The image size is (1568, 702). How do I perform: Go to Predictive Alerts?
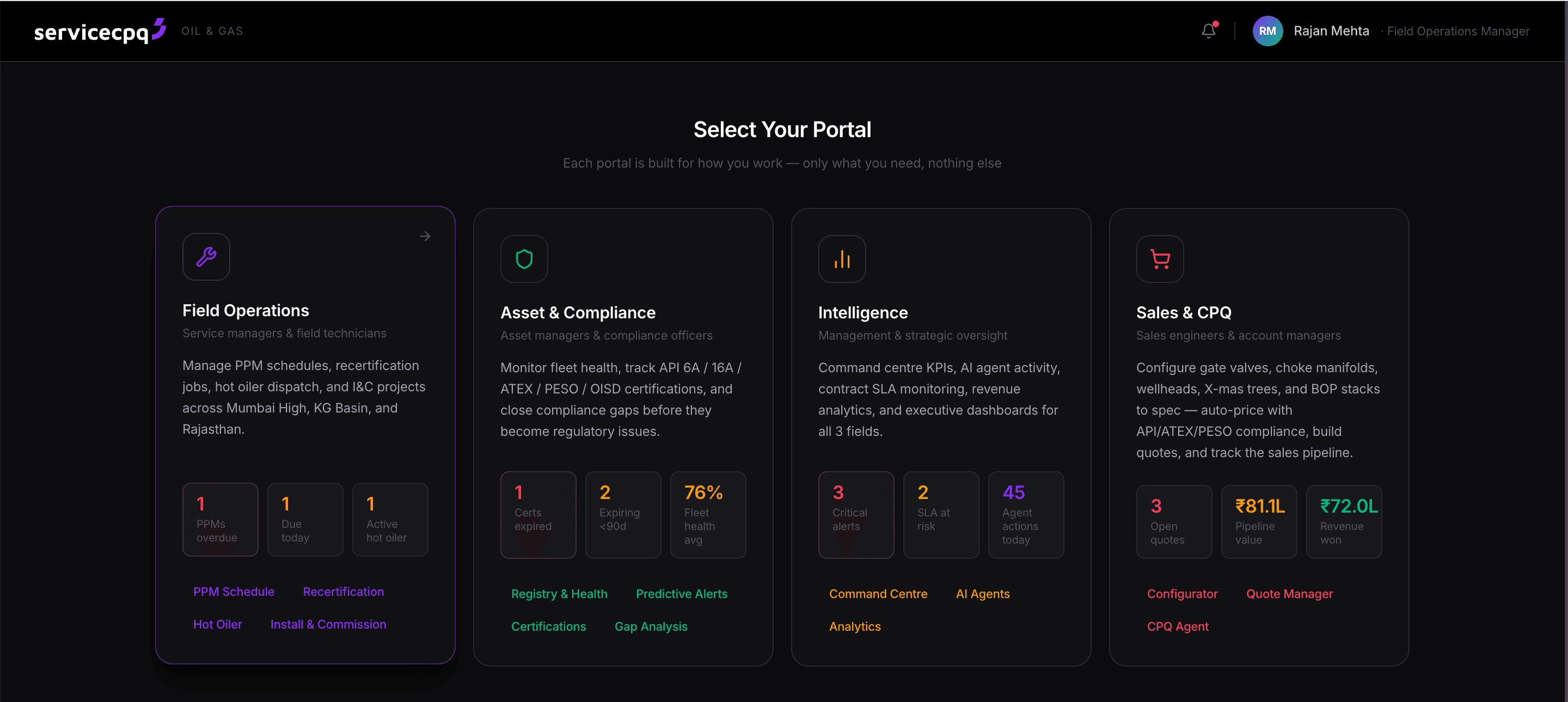pyautogui.click(x=681, y=594)
